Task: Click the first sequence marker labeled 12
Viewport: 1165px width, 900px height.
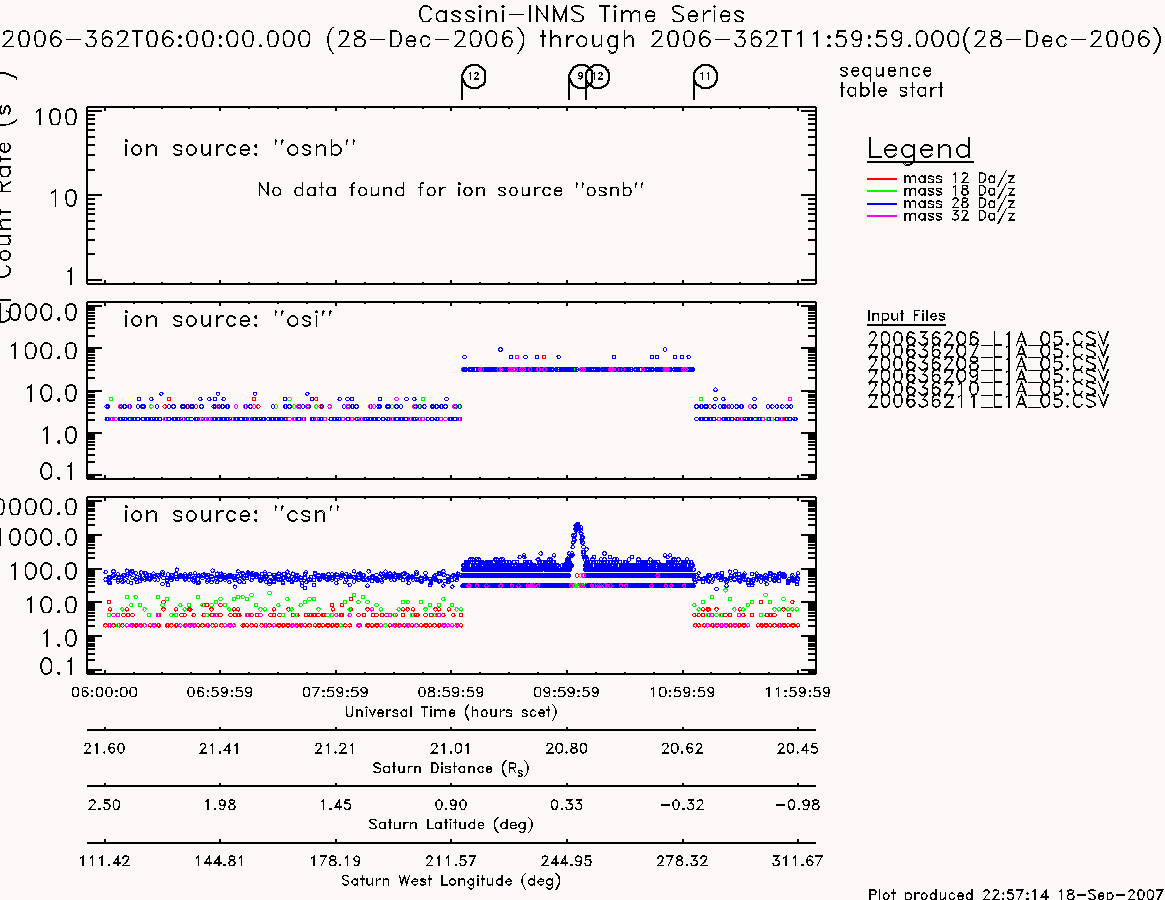Action: click(474, 76)
